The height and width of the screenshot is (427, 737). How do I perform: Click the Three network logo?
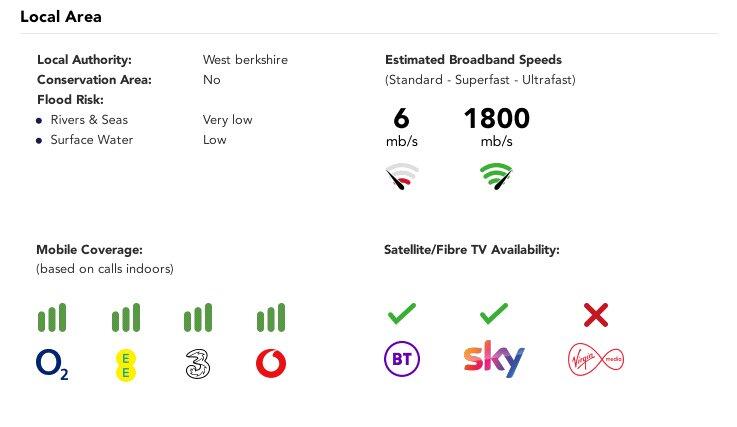198,364
